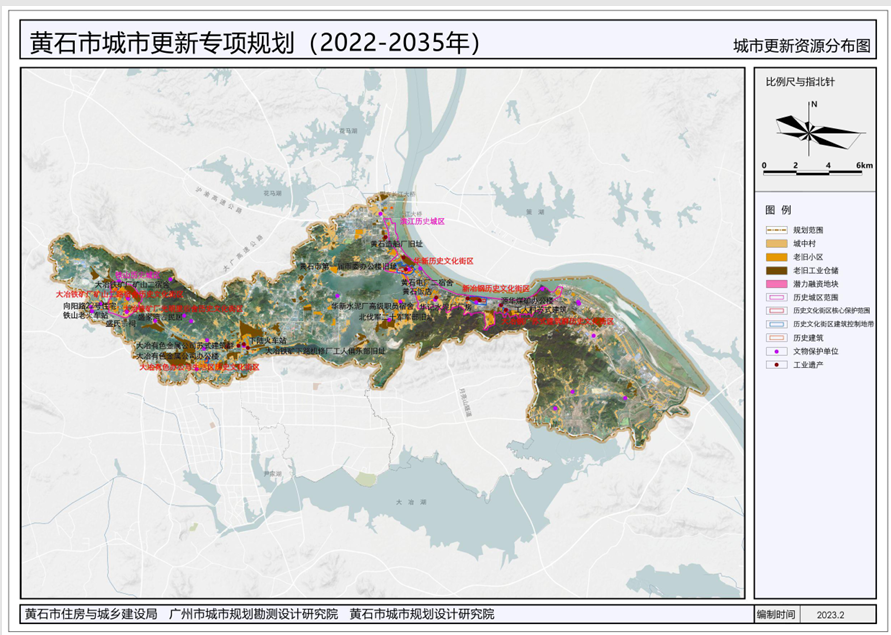Click the 铁山历史城区 magenta map label
The width and height of the screenshot is (891, 635).
[137, 274]
